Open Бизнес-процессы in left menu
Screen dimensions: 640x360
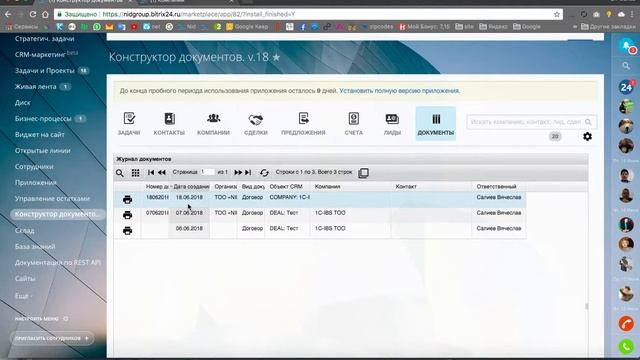(x=43, y=118)
